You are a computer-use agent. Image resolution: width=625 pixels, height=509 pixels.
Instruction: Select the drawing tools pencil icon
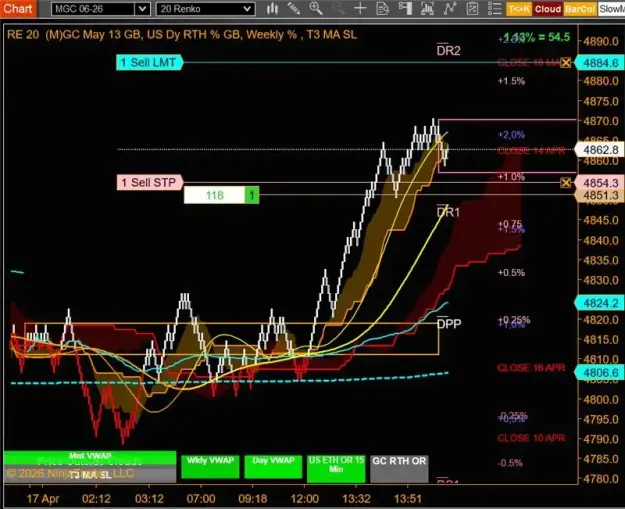point(294,8)
